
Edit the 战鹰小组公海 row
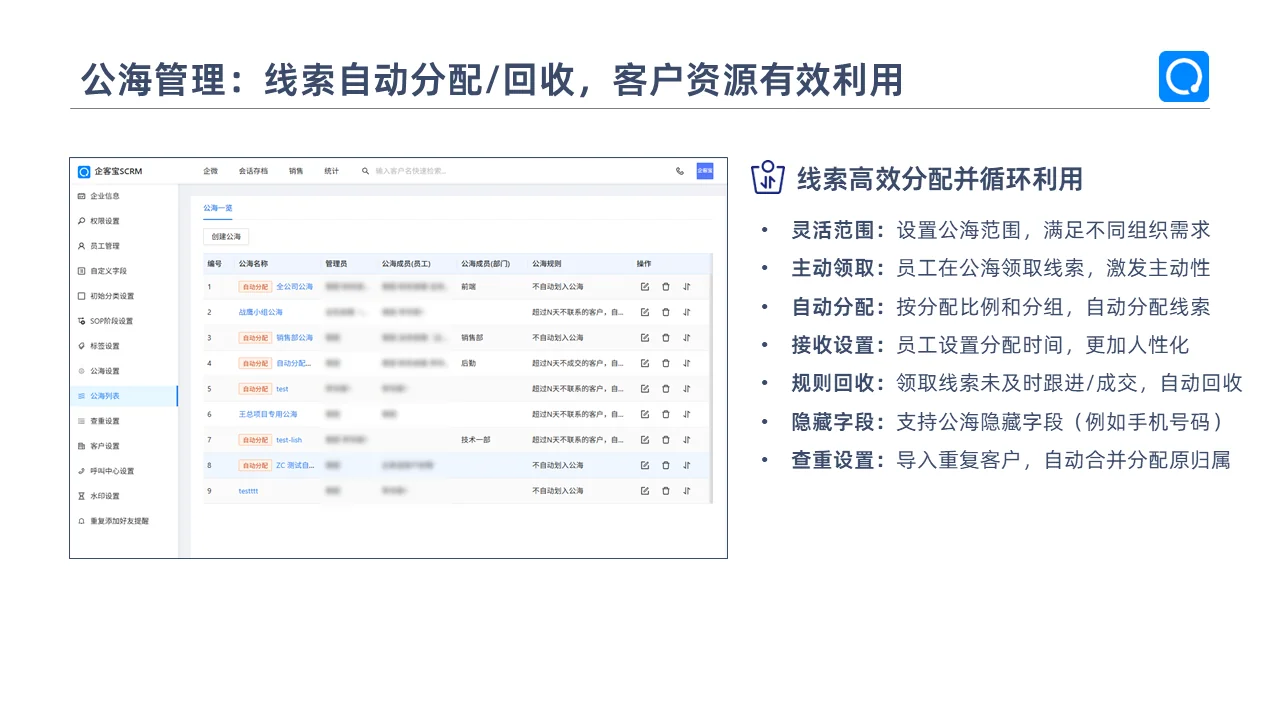tap(645, 312)
